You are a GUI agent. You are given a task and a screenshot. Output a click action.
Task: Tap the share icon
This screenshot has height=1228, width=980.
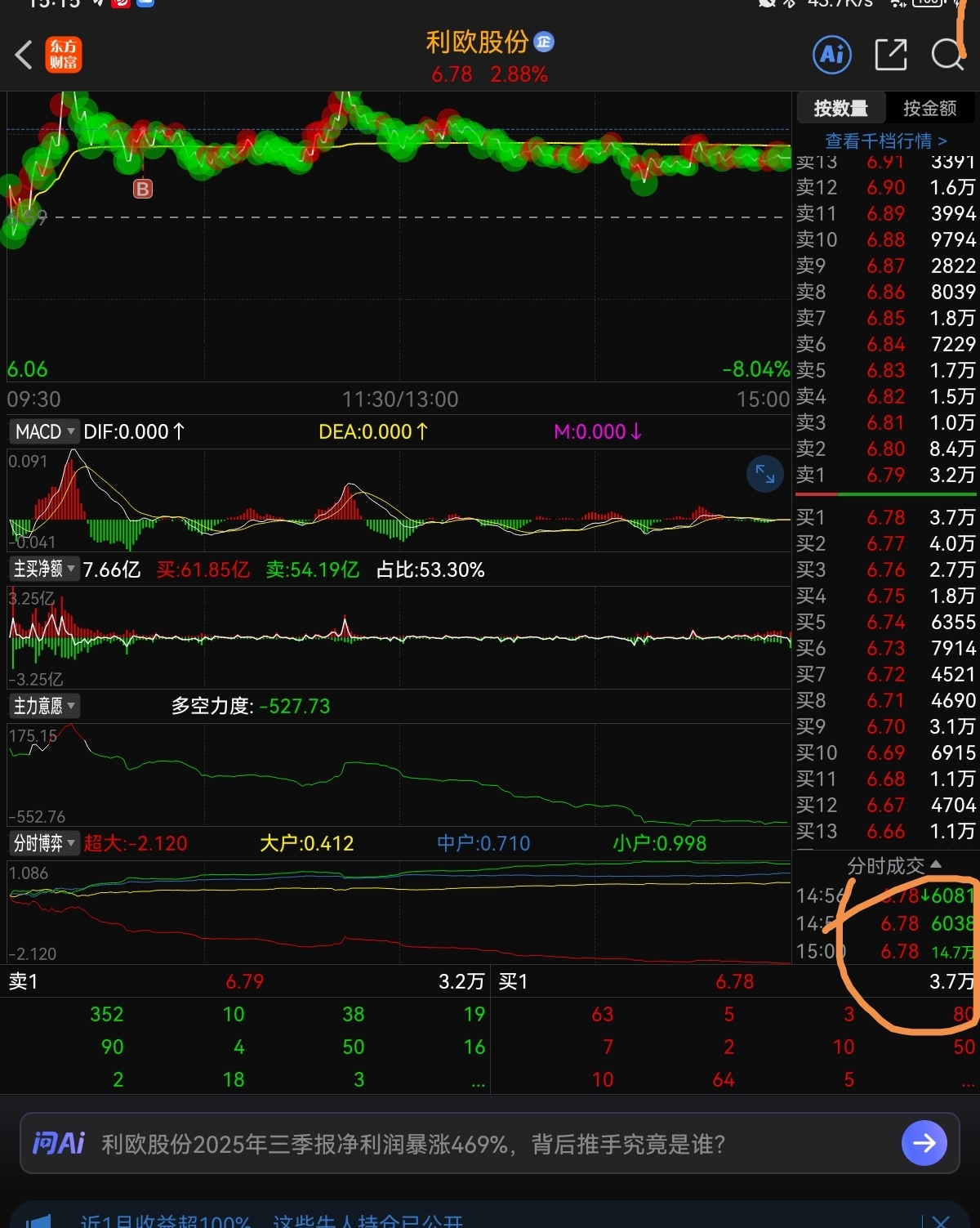(891, 55)
